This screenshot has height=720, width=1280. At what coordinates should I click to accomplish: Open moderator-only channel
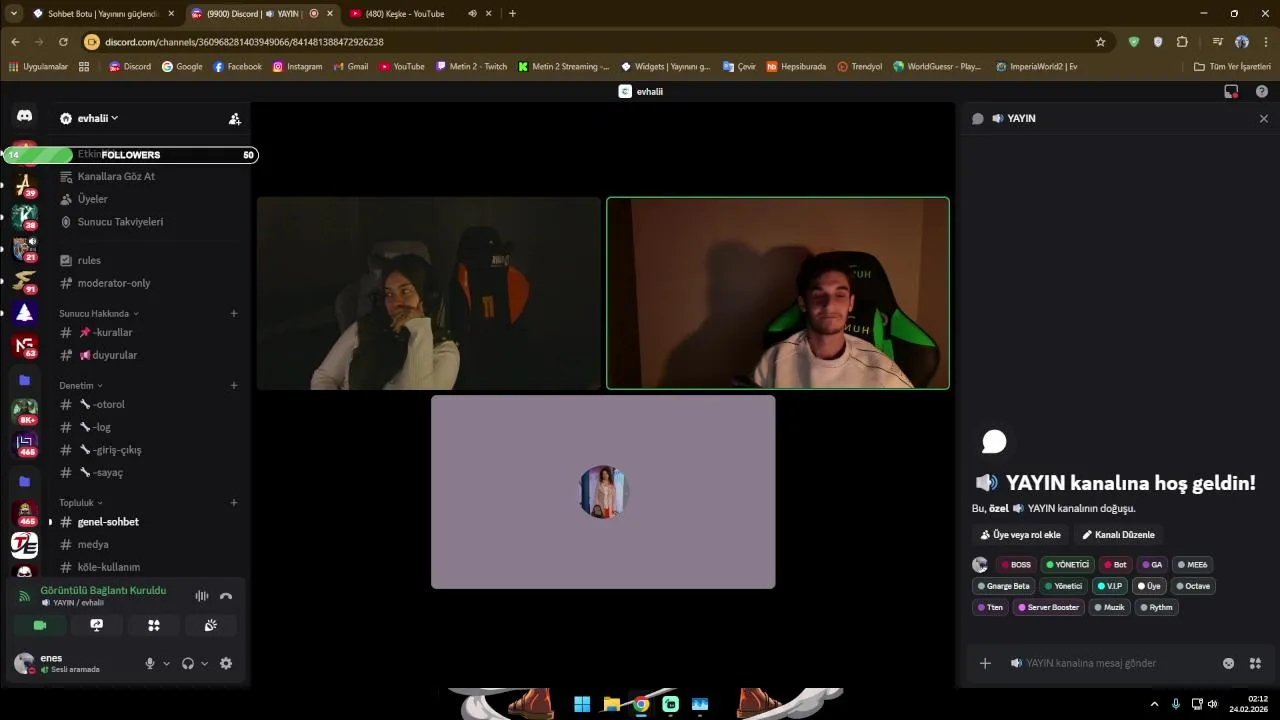click(x=114, y=283)
